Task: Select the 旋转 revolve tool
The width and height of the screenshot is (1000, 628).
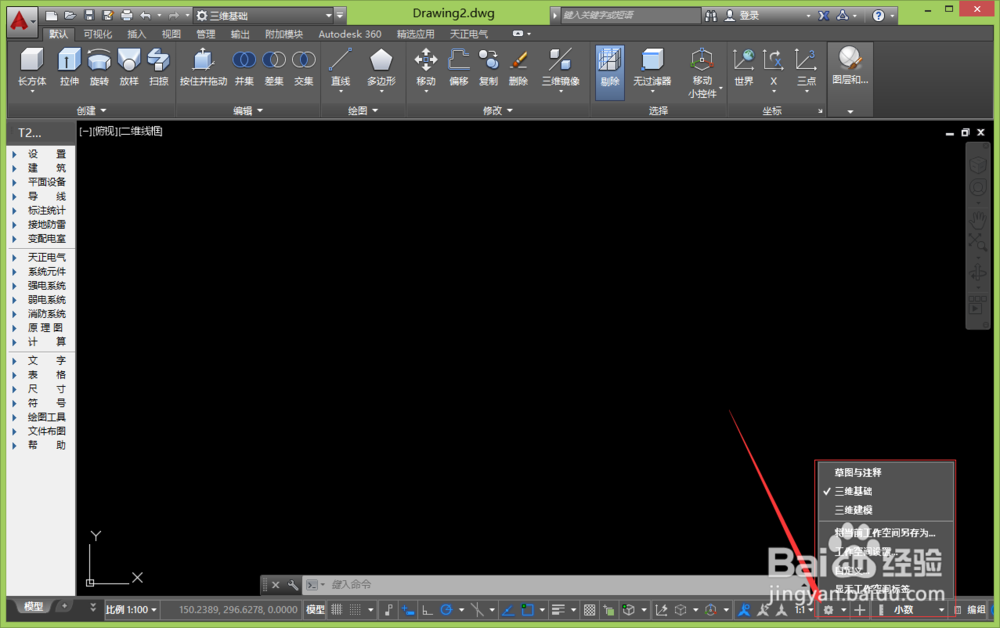Action: point(99,68)
